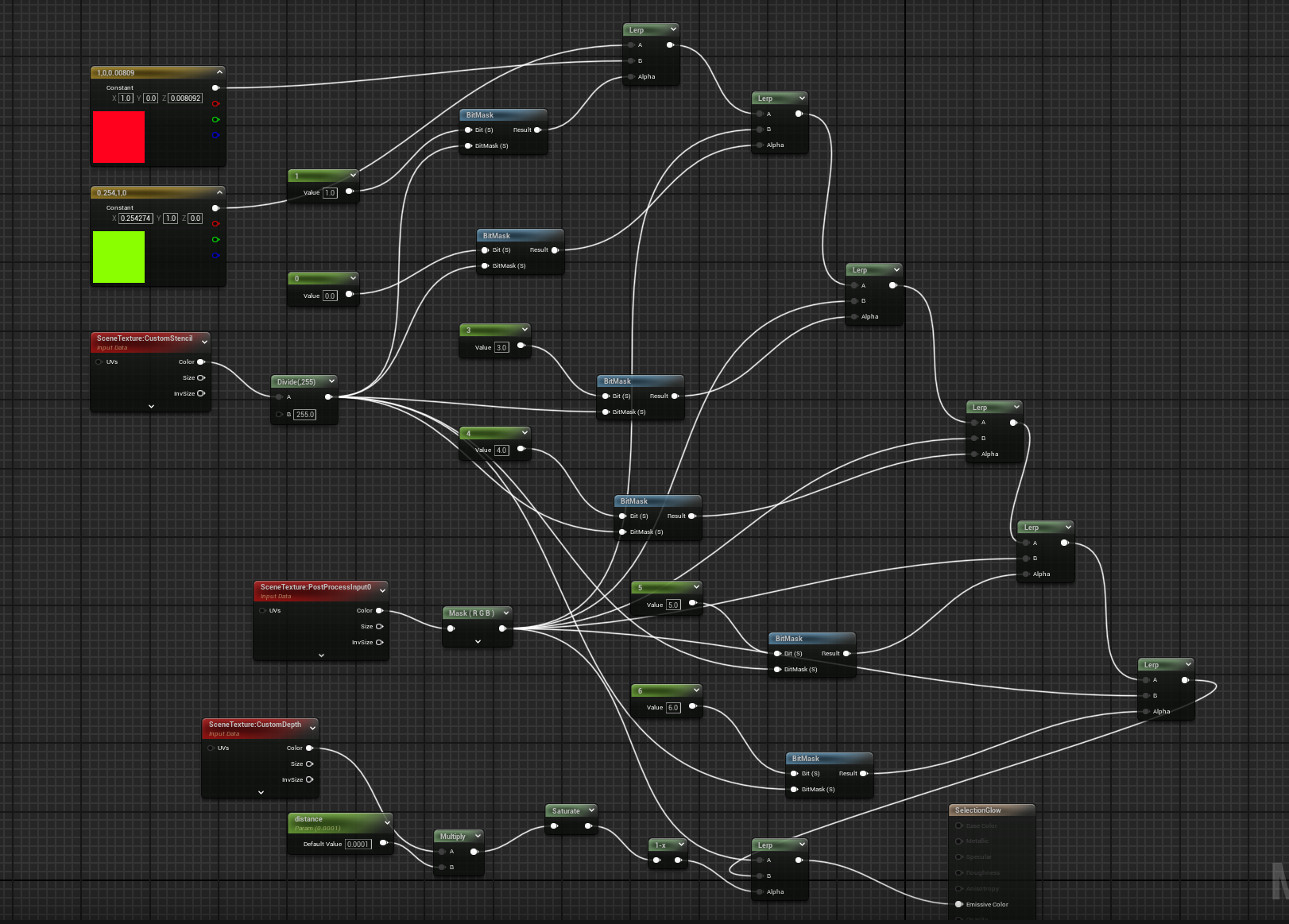Select the SceneTexture:PostProcessInput0 node title
This screenshot has width=1289, height=924.
point(315,587)
